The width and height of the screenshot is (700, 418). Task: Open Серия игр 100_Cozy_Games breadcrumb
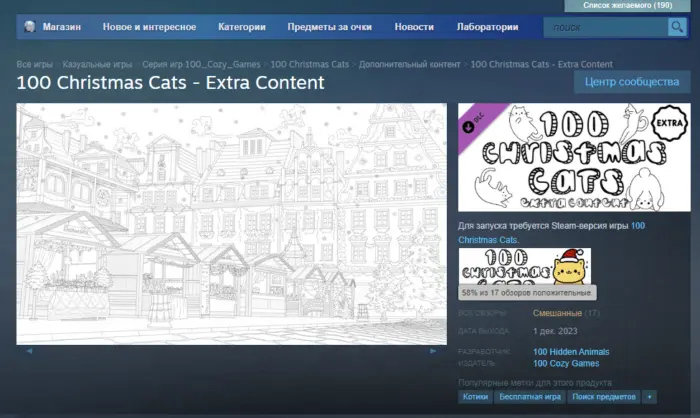coord(201,64)
